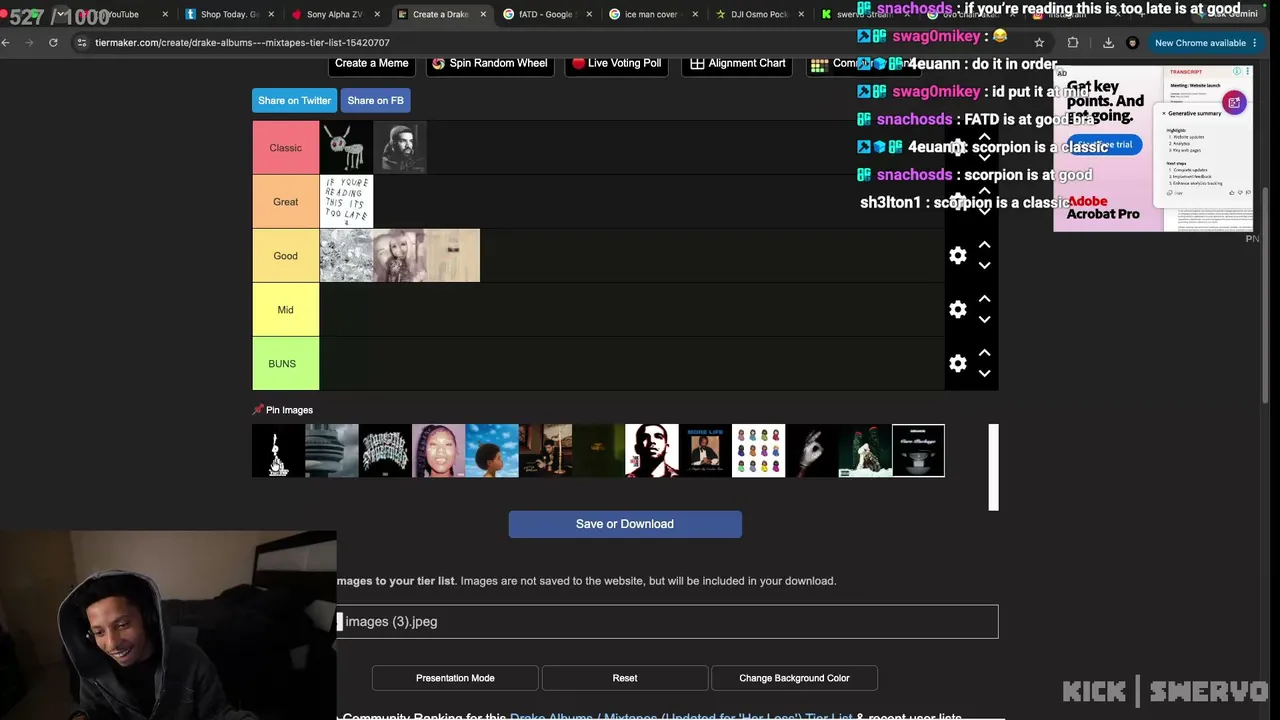
Task: Click the images (3).jpeg file input
Action: pos(667,622)
